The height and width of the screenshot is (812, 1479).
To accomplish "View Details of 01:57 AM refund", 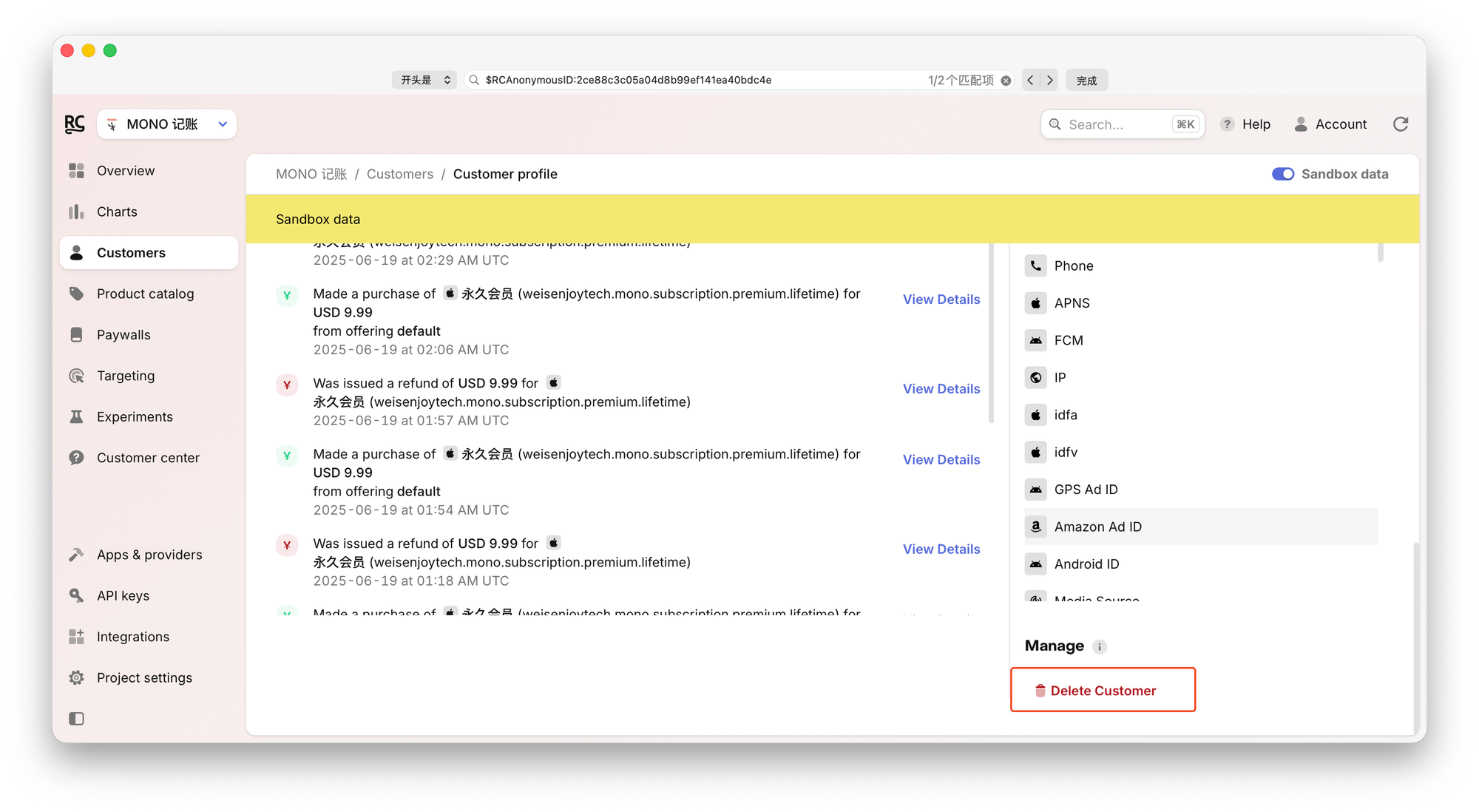I will tap(941, 389).
